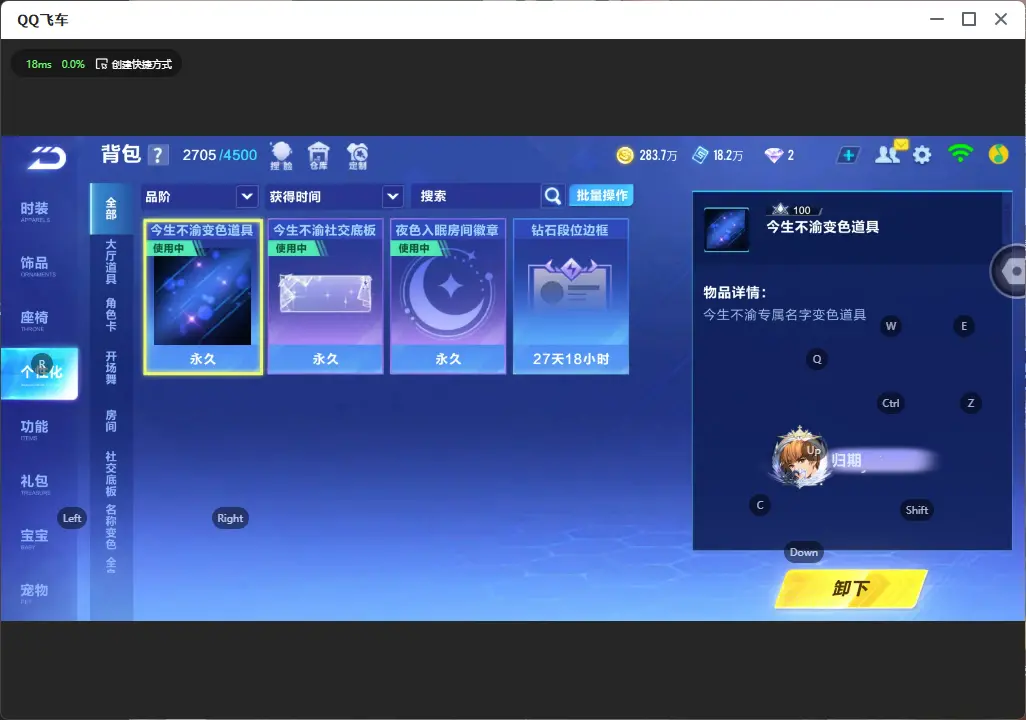
Task: Open the 饰品 sidebar category
Action: tap(39, 264)
